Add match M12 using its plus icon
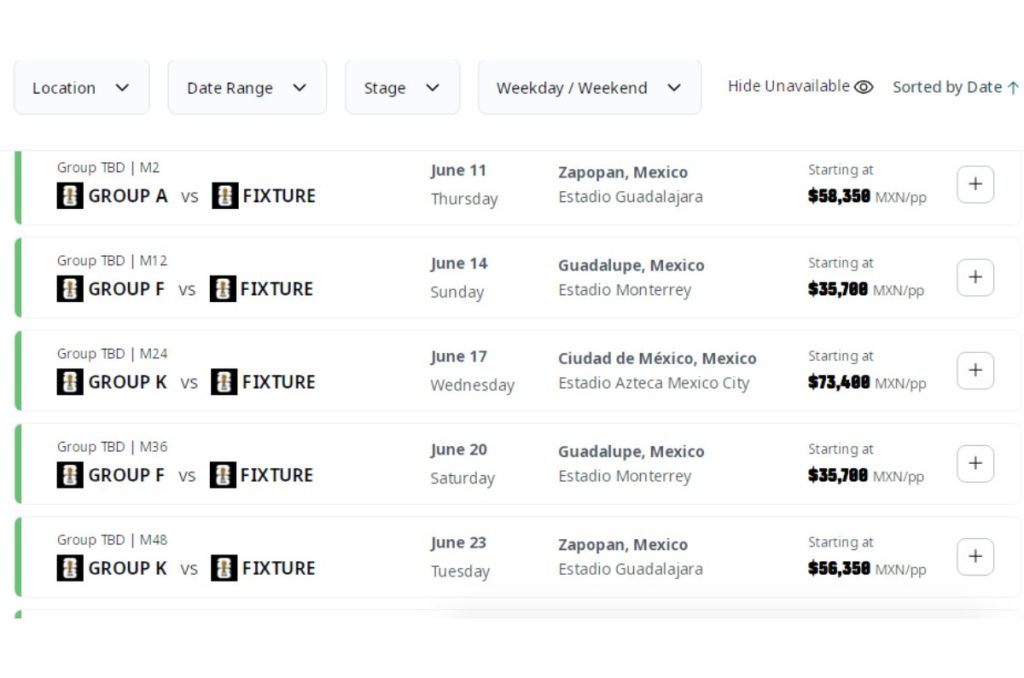The height and width of the screenshot is (678, 1024). (x=975, y=277)
